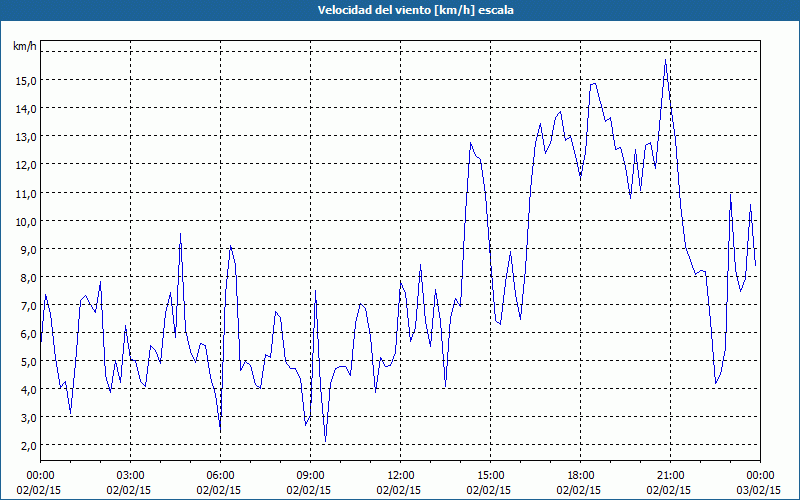Click the "03/02/15" date label
The image size is (800, 500).
pyautogui.click(x=759, y=490)
